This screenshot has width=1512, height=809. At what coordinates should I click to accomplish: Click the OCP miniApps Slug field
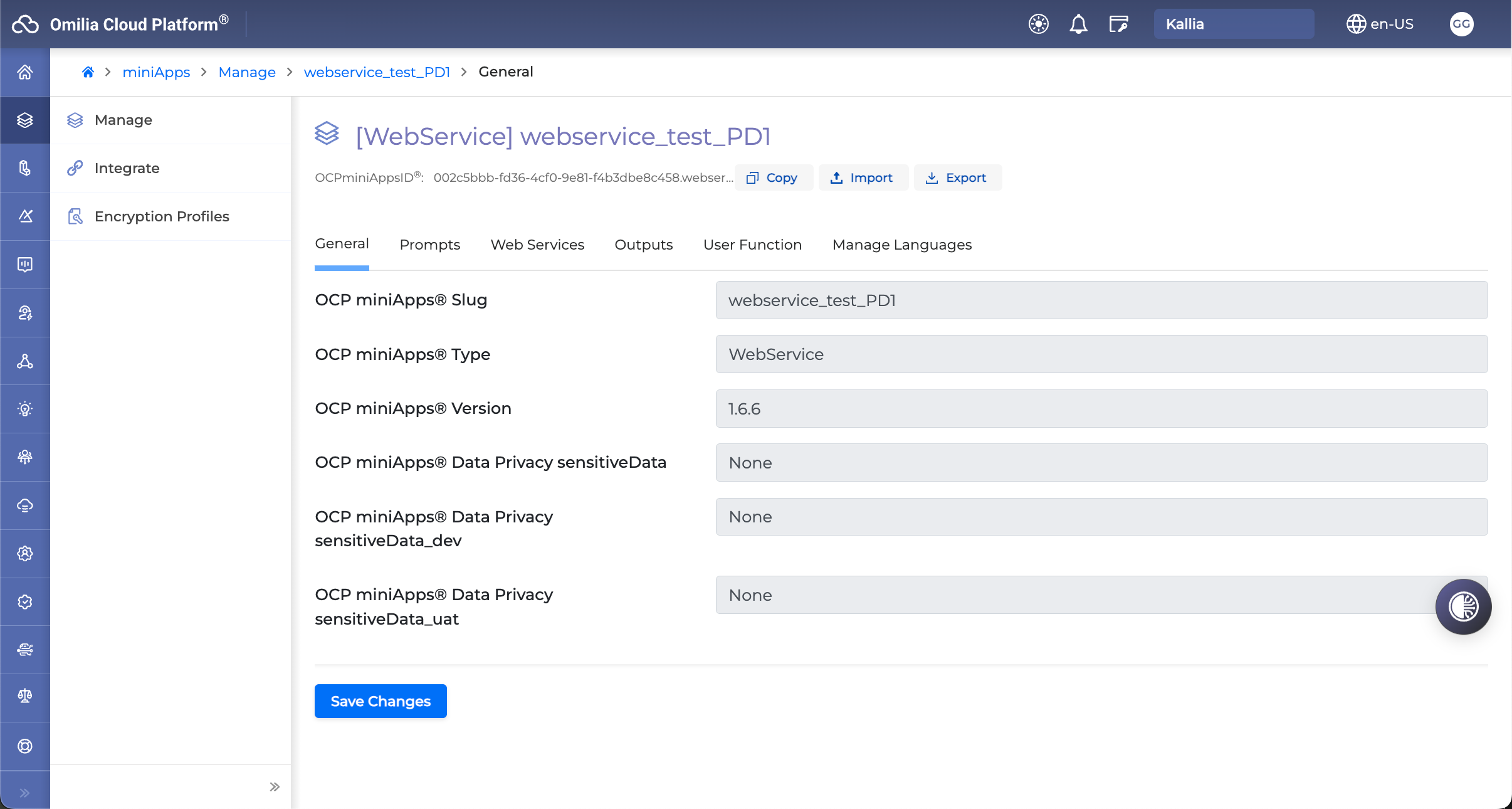[1101, 300]
